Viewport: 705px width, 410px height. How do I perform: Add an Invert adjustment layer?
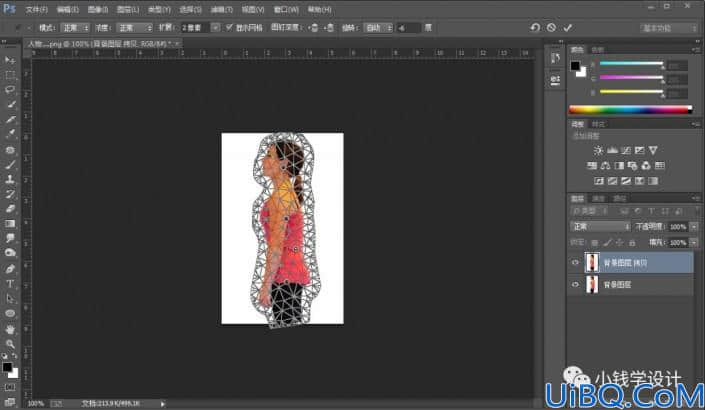[599, 181]
